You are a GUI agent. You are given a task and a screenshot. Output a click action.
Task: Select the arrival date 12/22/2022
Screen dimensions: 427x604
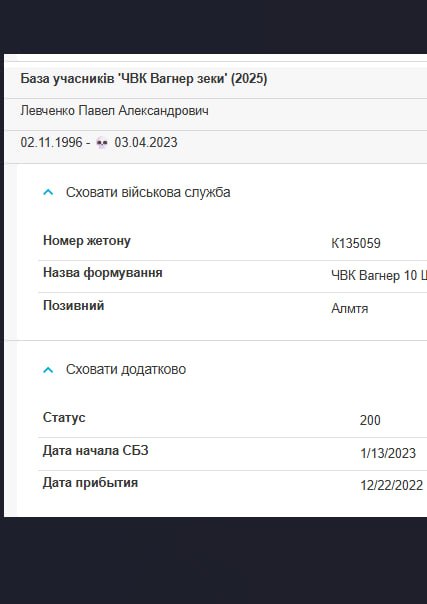click(x=392, y=486)
